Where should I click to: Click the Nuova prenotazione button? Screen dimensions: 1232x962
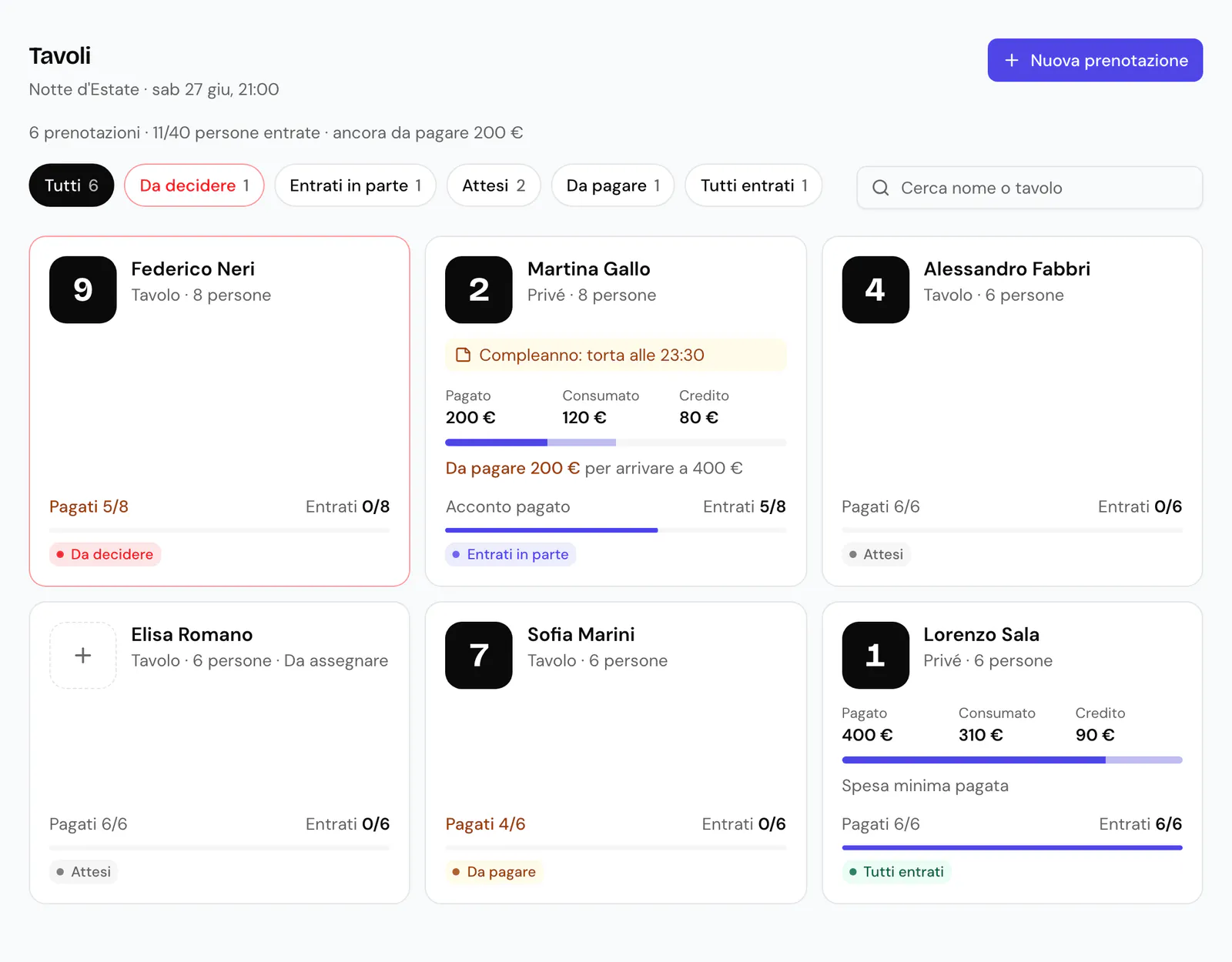(x=1095, y=60)
